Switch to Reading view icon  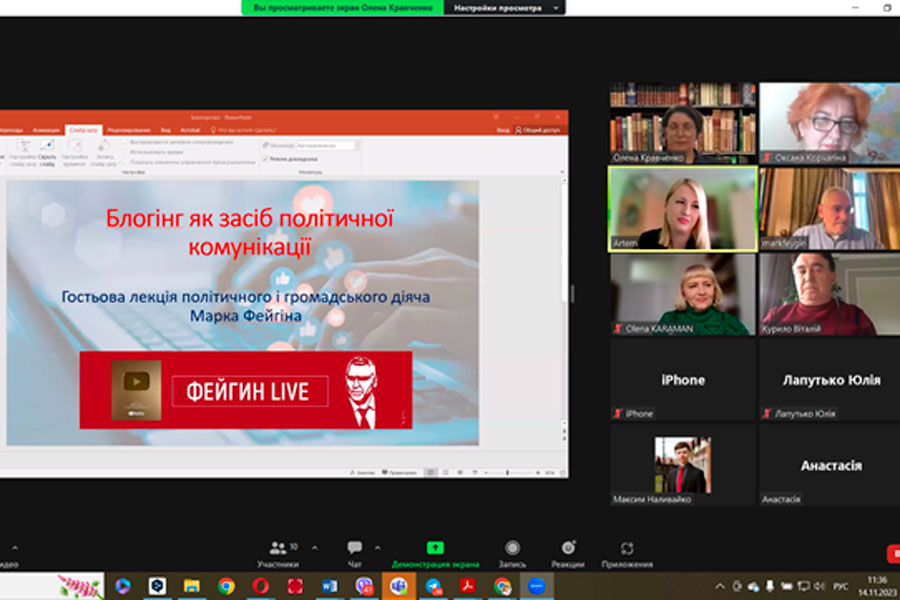pos(460,473)
